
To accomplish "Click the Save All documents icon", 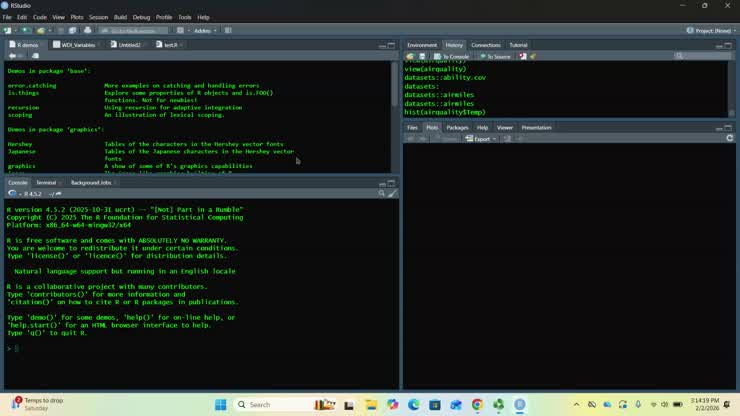I will (72, 31).
